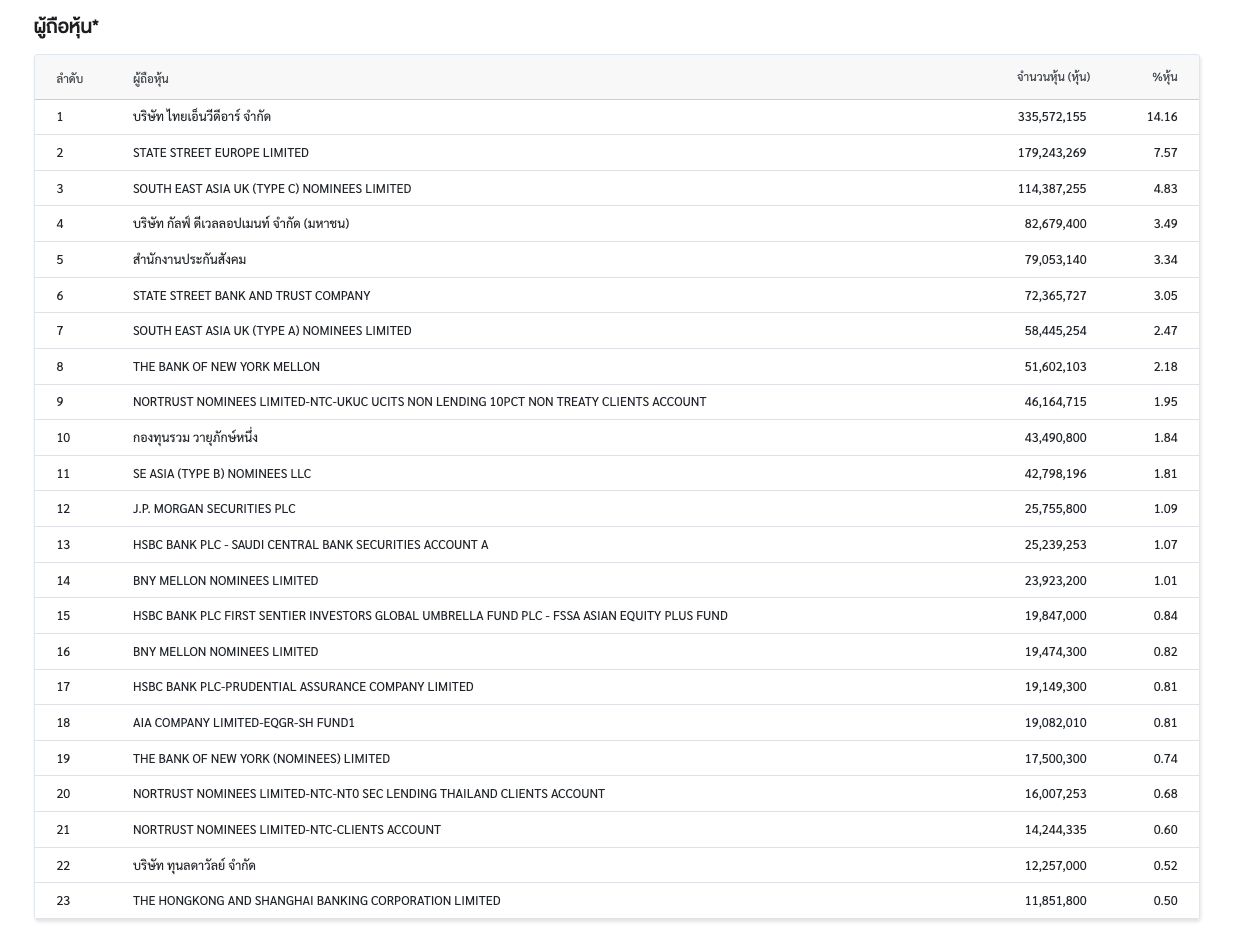The image size is (1233, 930).
Task: Click the ลำดับ column header
Action: (69, 78)
